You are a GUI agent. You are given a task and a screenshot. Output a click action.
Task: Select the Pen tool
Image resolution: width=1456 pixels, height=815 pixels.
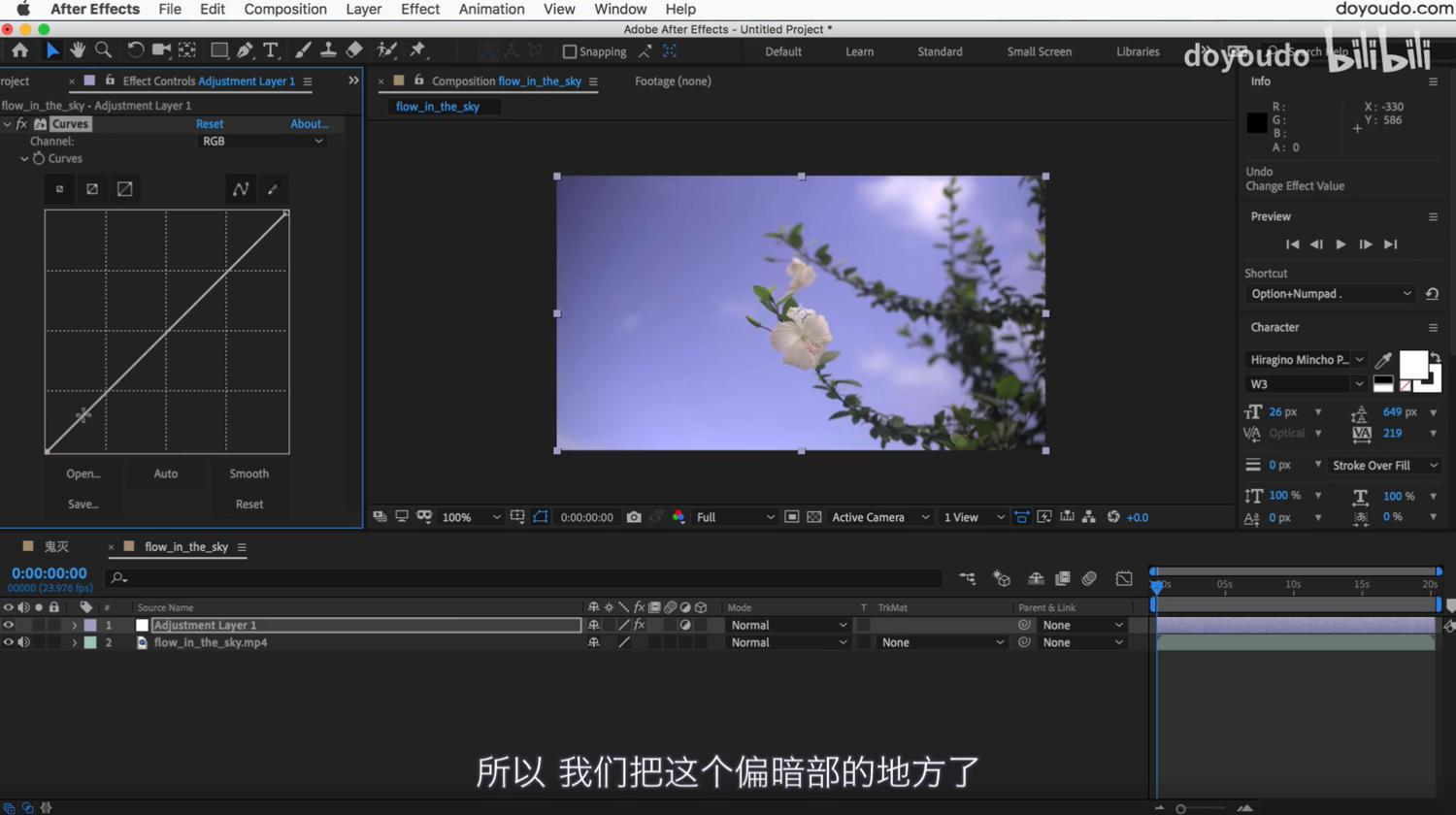coord(246,49)
